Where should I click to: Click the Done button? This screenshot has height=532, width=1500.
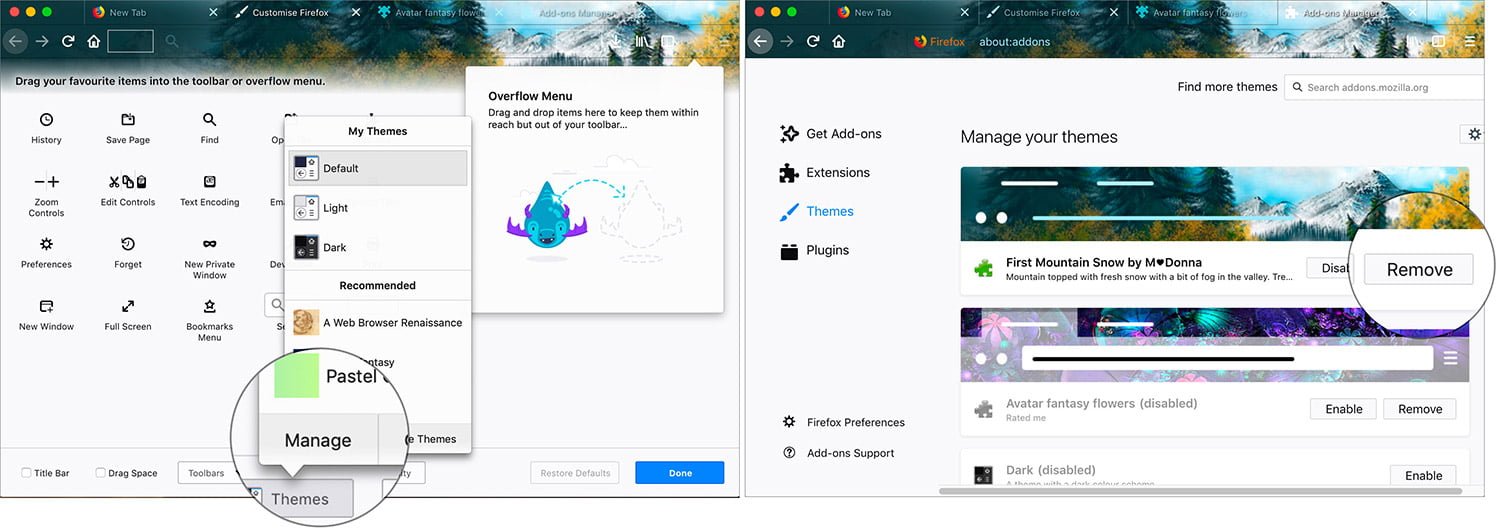coord(680,473)
